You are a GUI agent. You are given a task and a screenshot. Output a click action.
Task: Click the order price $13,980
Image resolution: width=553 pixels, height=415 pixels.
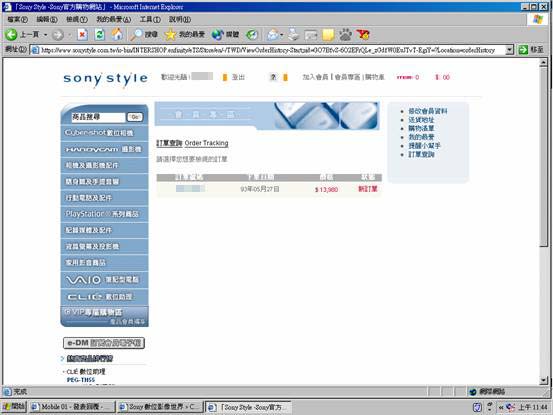[x=326, y=190]
